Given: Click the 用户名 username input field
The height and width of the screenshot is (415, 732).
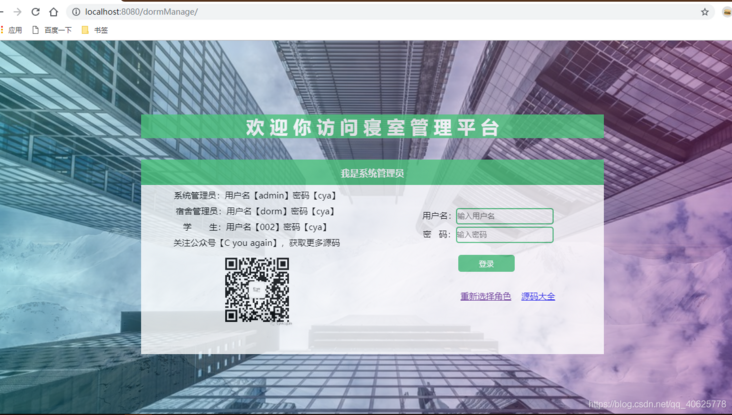Looking at the screenshot, I should [505, 216].
